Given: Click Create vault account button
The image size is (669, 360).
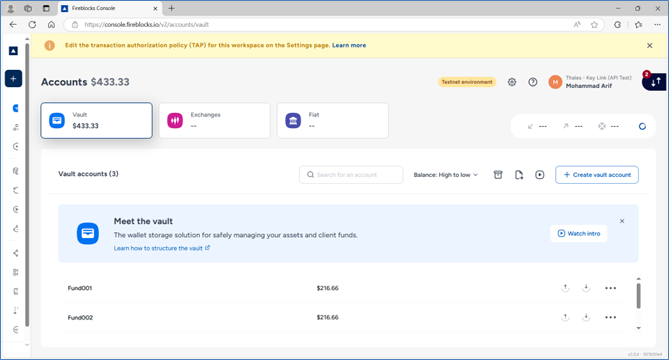Looking at the screenshot, I should [597, 175].
